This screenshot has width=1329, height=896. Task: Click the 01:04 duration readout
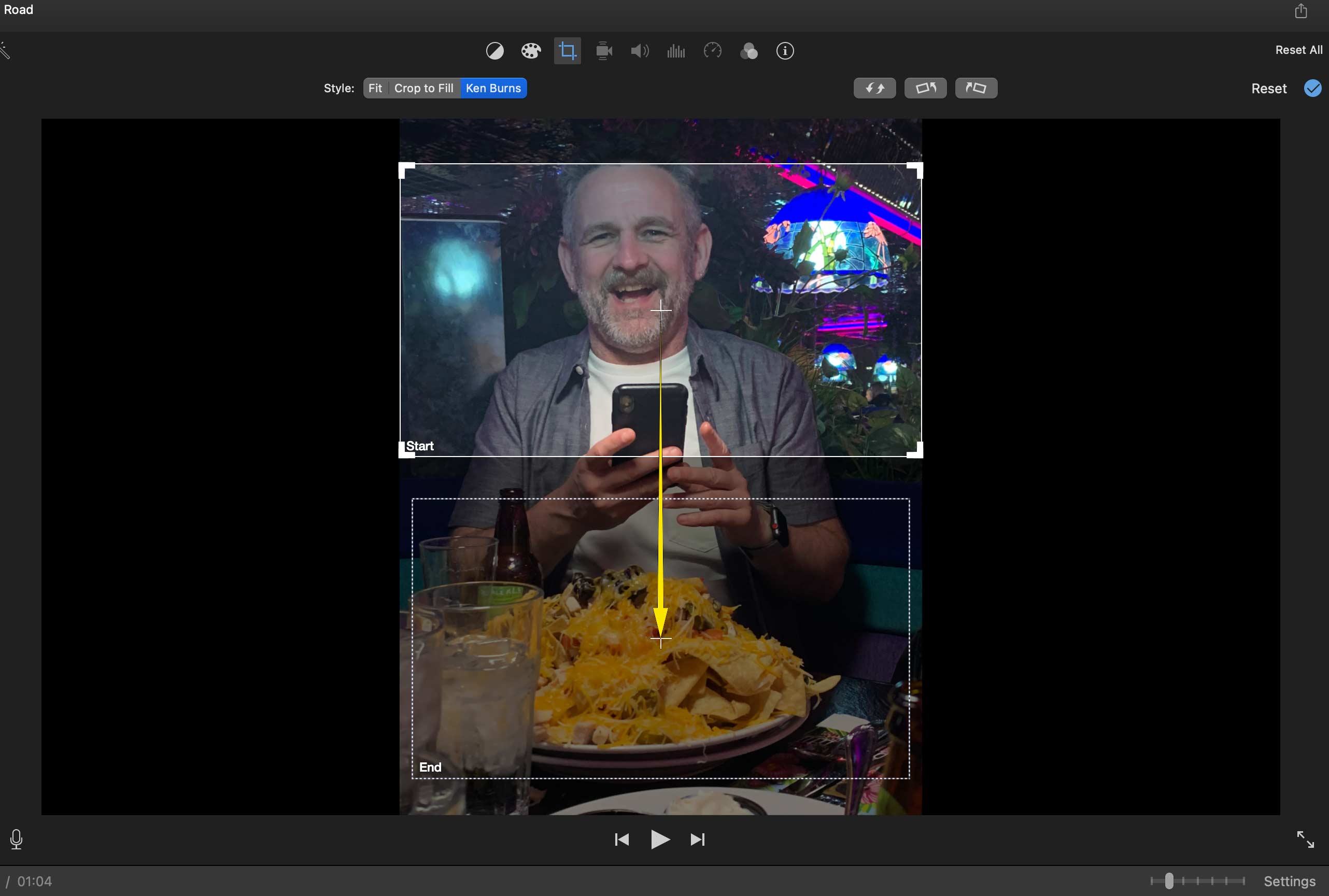point(34,881)
